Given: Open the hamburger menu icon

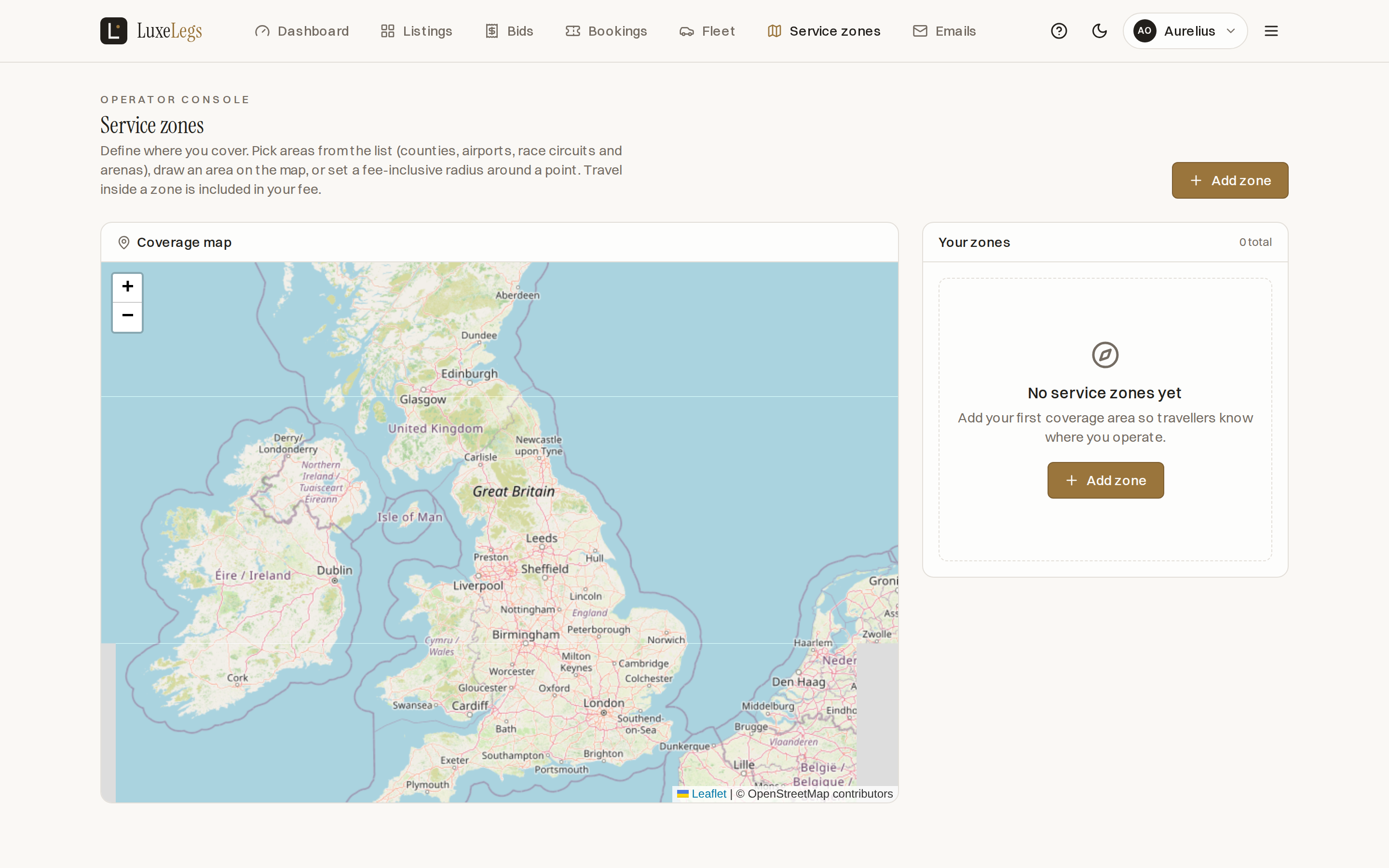Looking at the screenshot, I should (x=1271, y=31).
